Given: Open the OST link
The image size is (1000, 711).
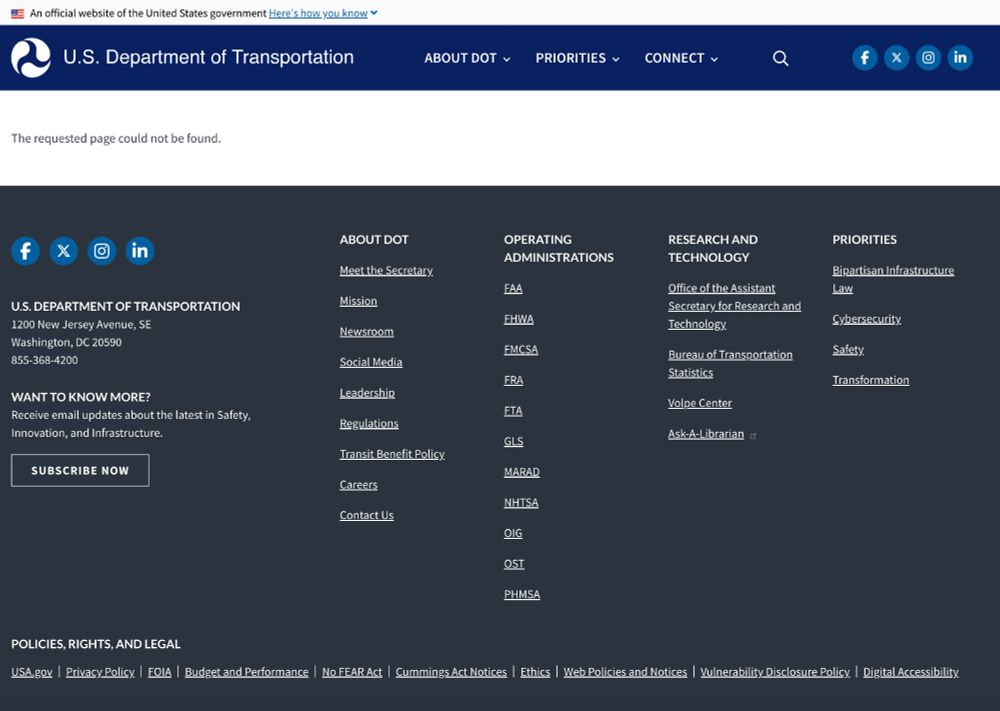Looking at the screenshot, I should point(514,564).
